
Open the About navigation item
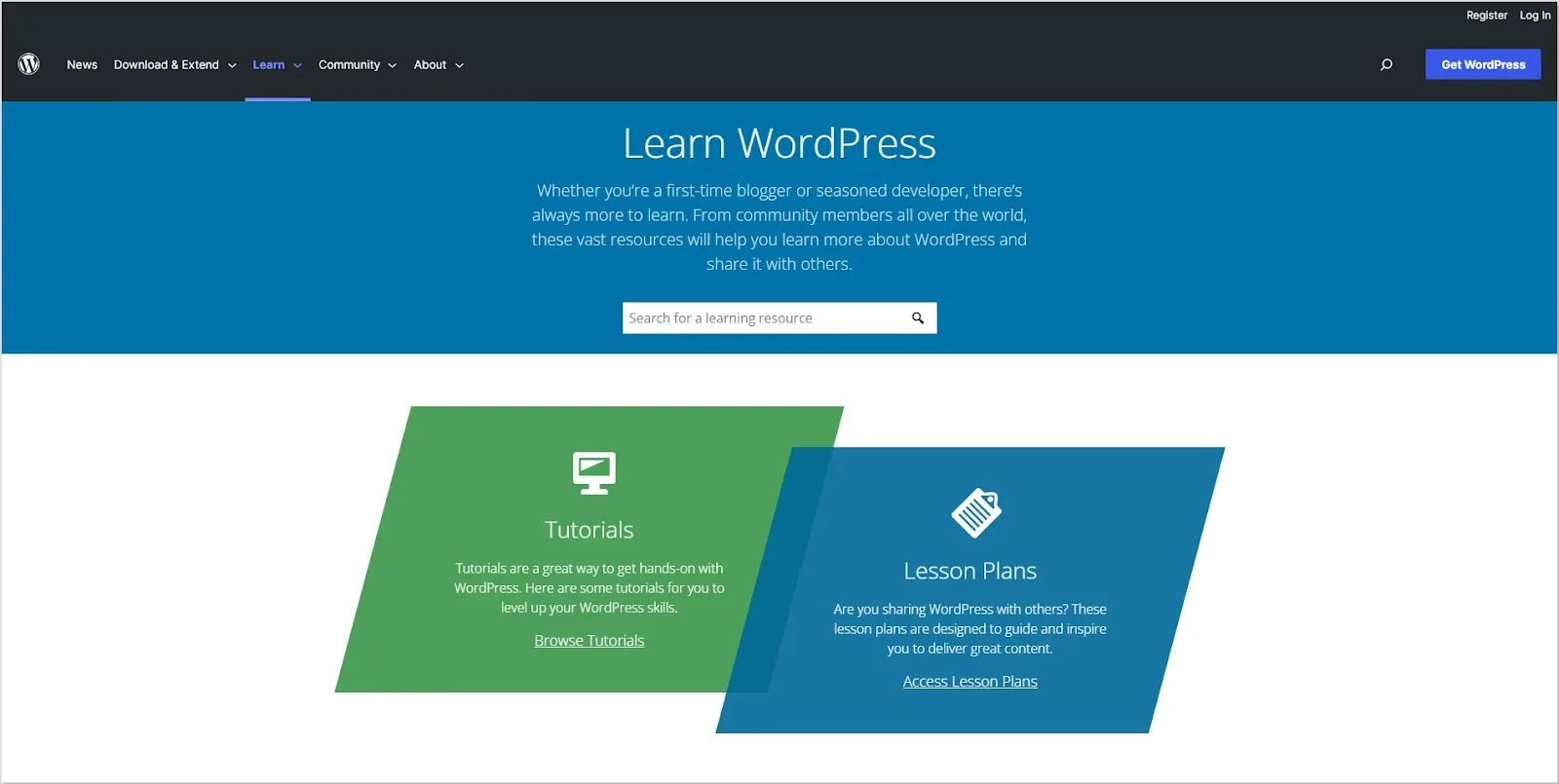(430, 65)
